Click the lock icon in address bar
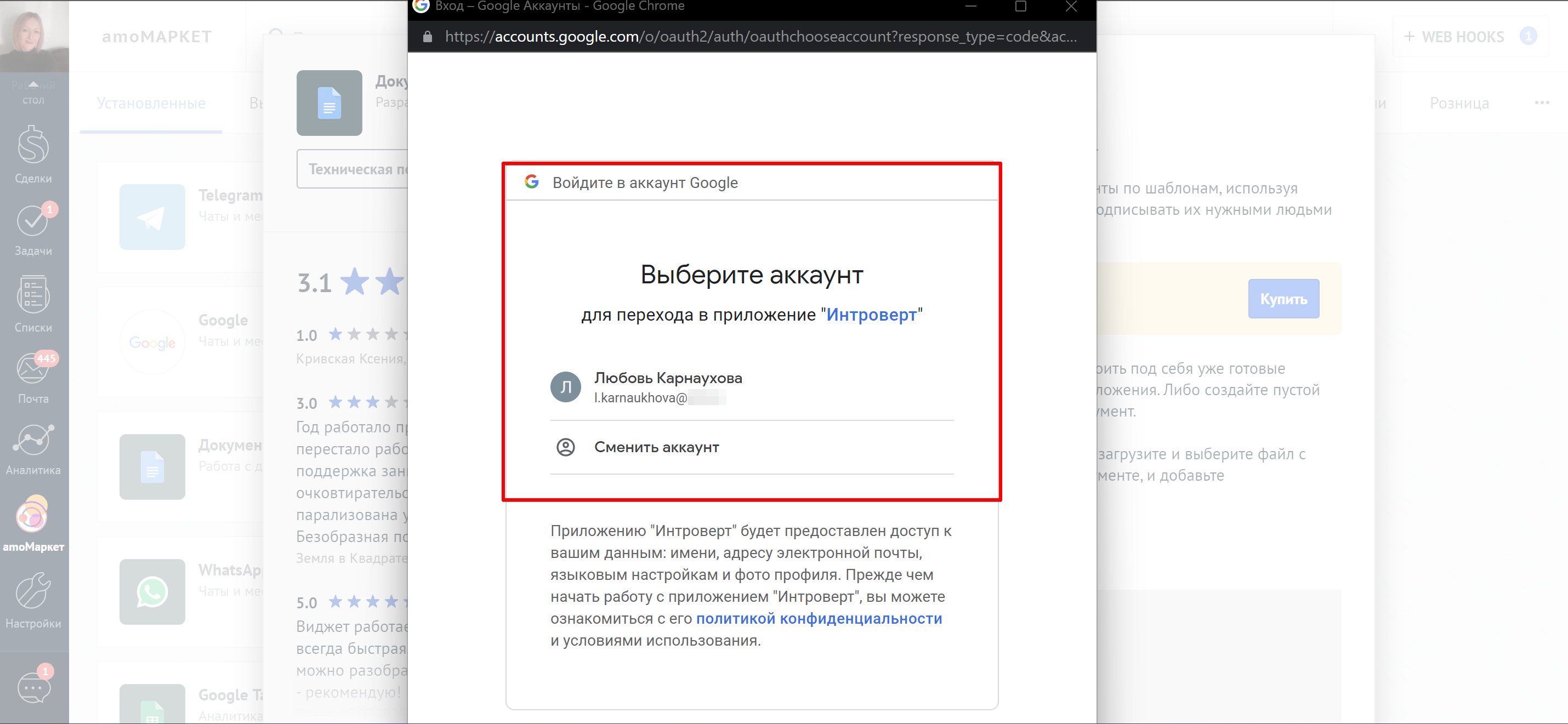1568x724 pixels. point(427,37)
